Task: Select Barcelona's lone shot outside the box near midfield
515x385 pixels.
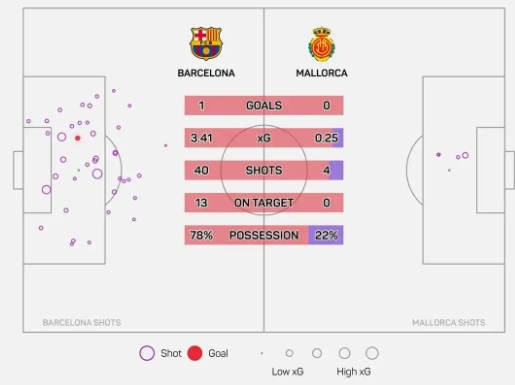Action: point(166,145)
